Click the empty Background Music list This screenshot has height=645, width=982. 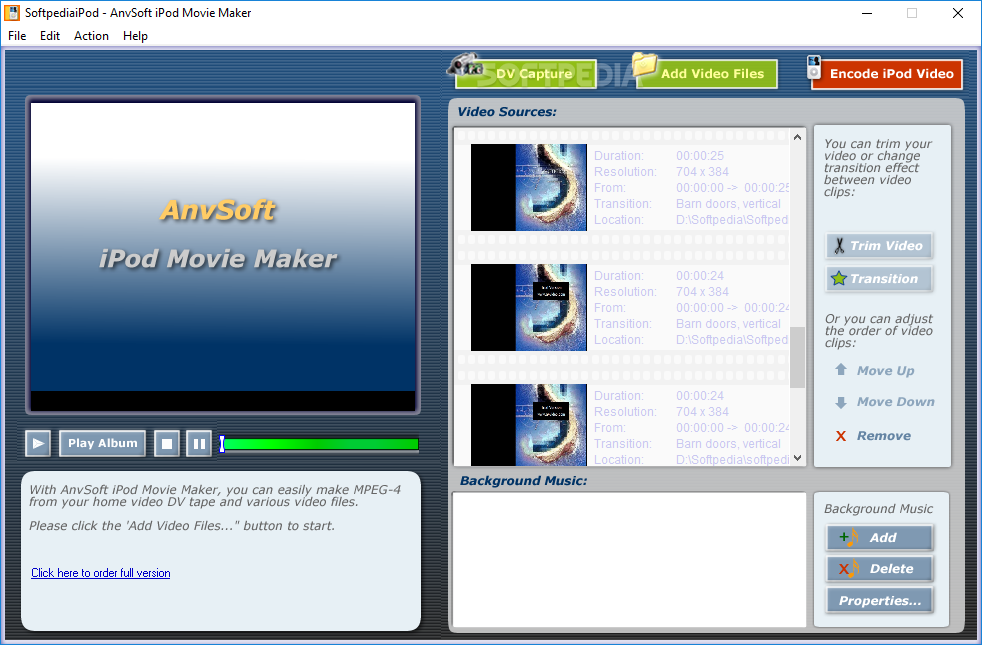click(x=629, y=559)
